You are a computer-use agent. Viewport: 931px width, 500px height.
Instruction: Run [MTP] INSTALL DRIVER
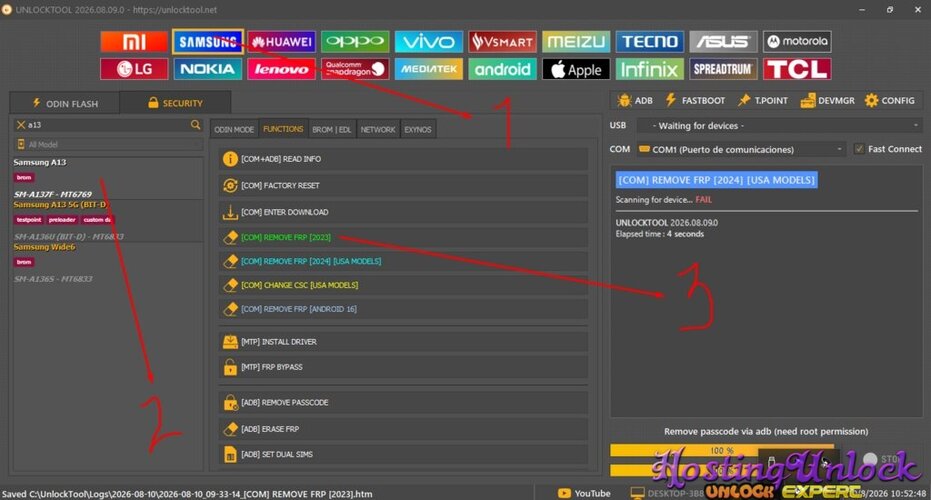tap(403, 341)
